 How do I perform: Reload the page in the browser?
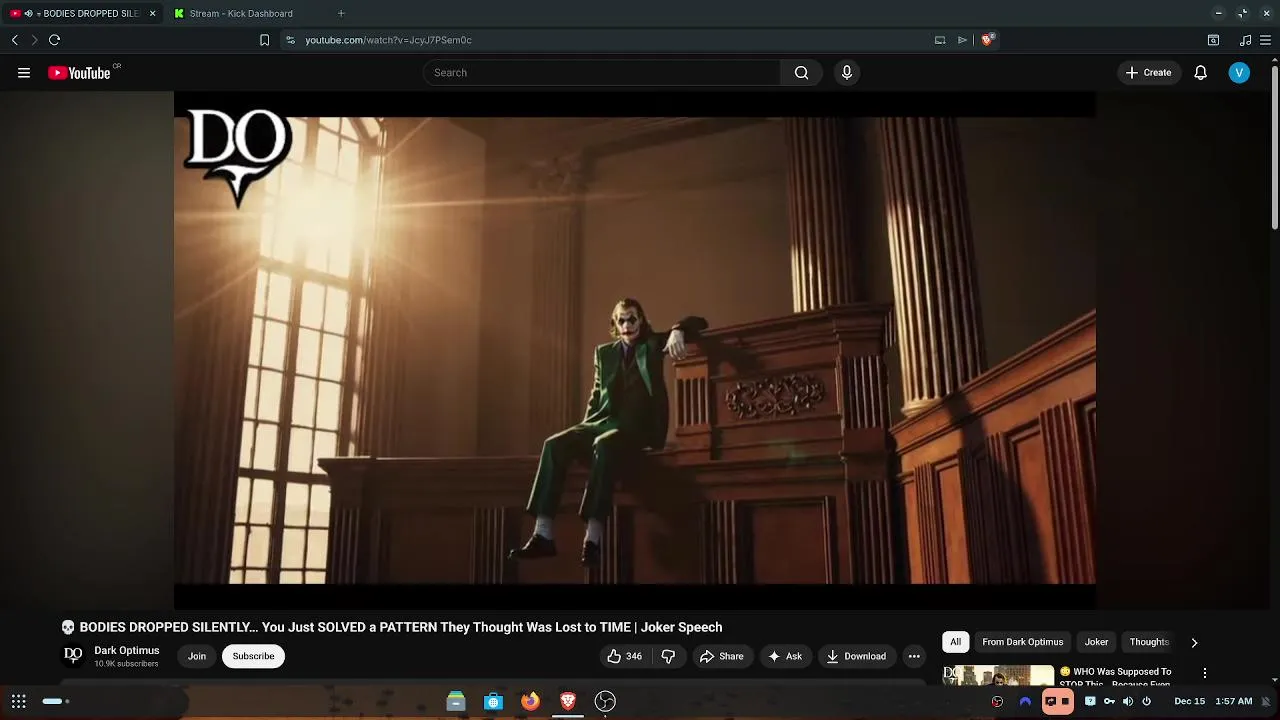click(54, 40)
